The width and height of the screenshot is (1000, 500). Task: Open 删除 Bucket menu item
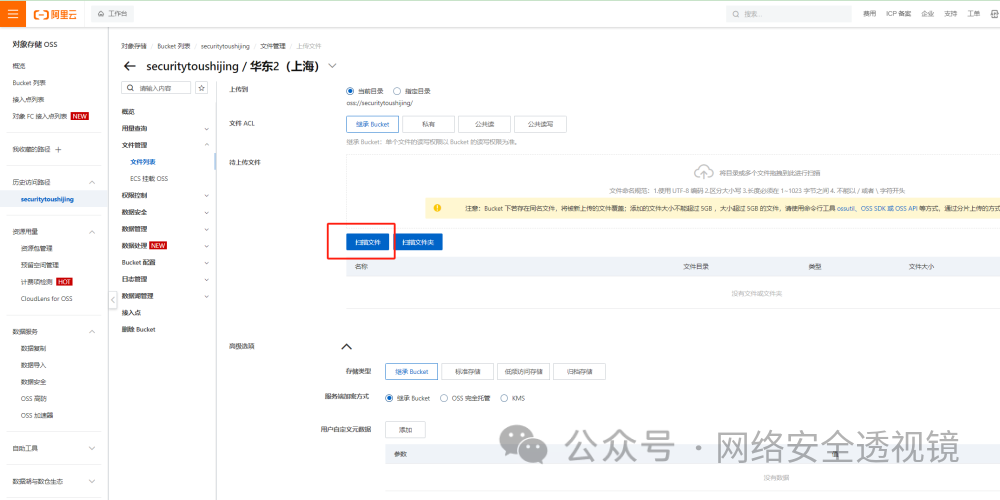coord(138,330)
